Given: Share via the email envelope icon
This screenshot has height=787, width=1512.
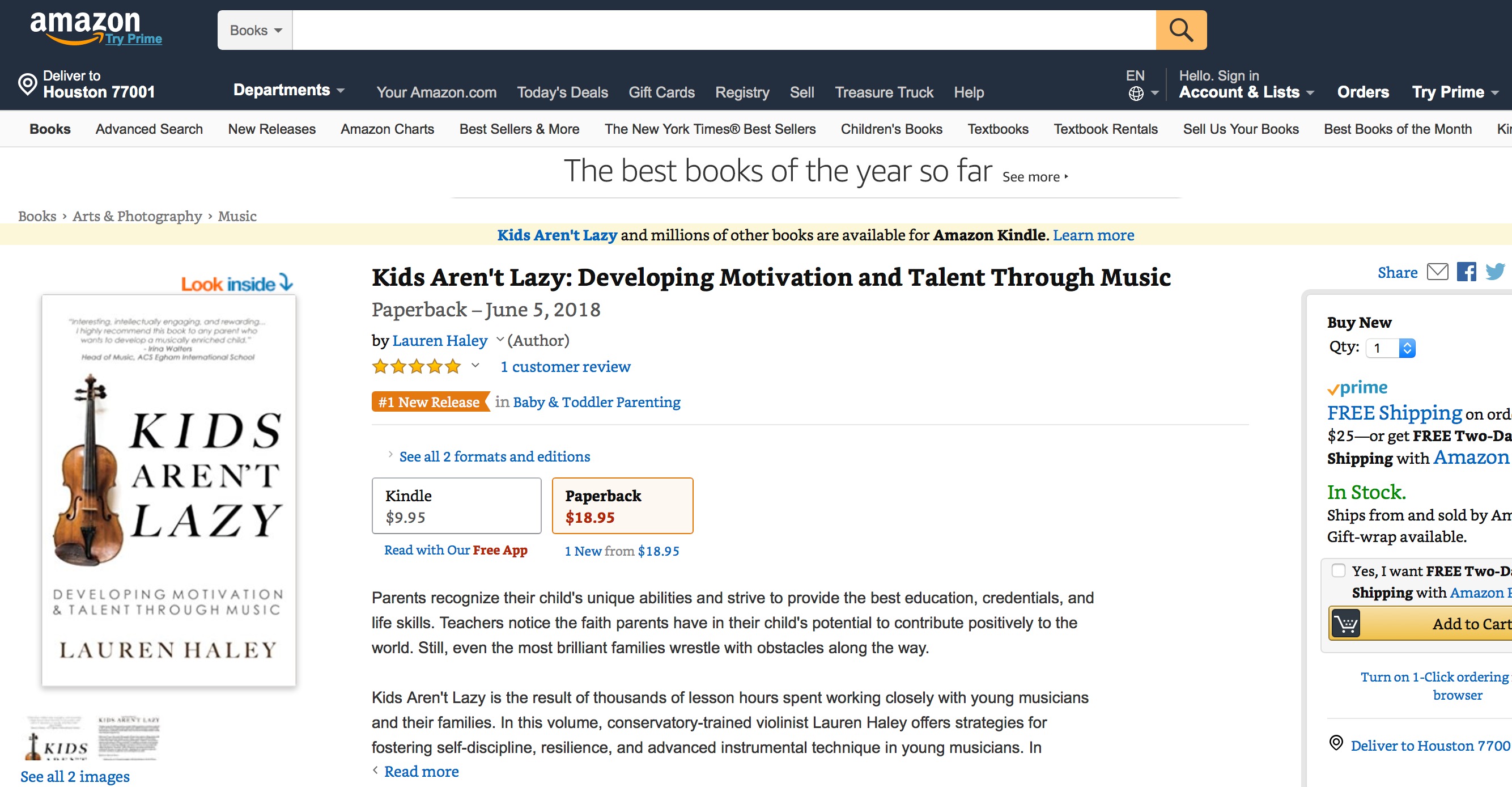Looking at the screenshot, I should pyautogui.click(x=1437, y=272).
